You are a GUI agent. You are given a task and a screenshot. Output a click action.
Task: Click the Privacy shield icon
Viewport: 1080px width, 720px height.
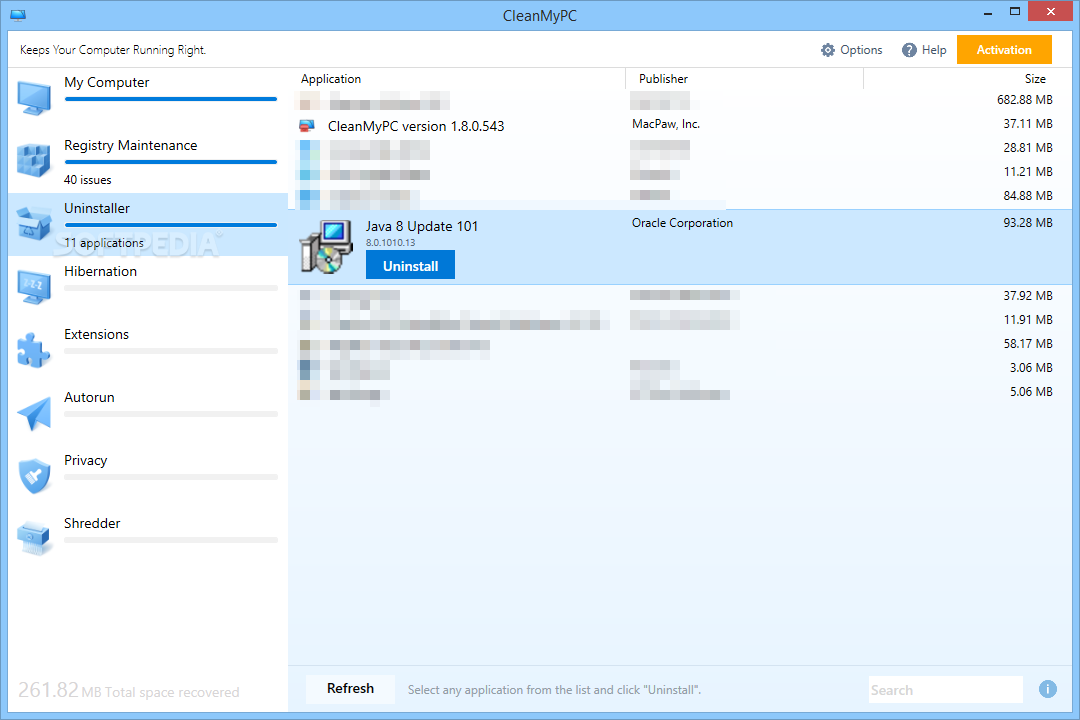[x=34, y=476]
